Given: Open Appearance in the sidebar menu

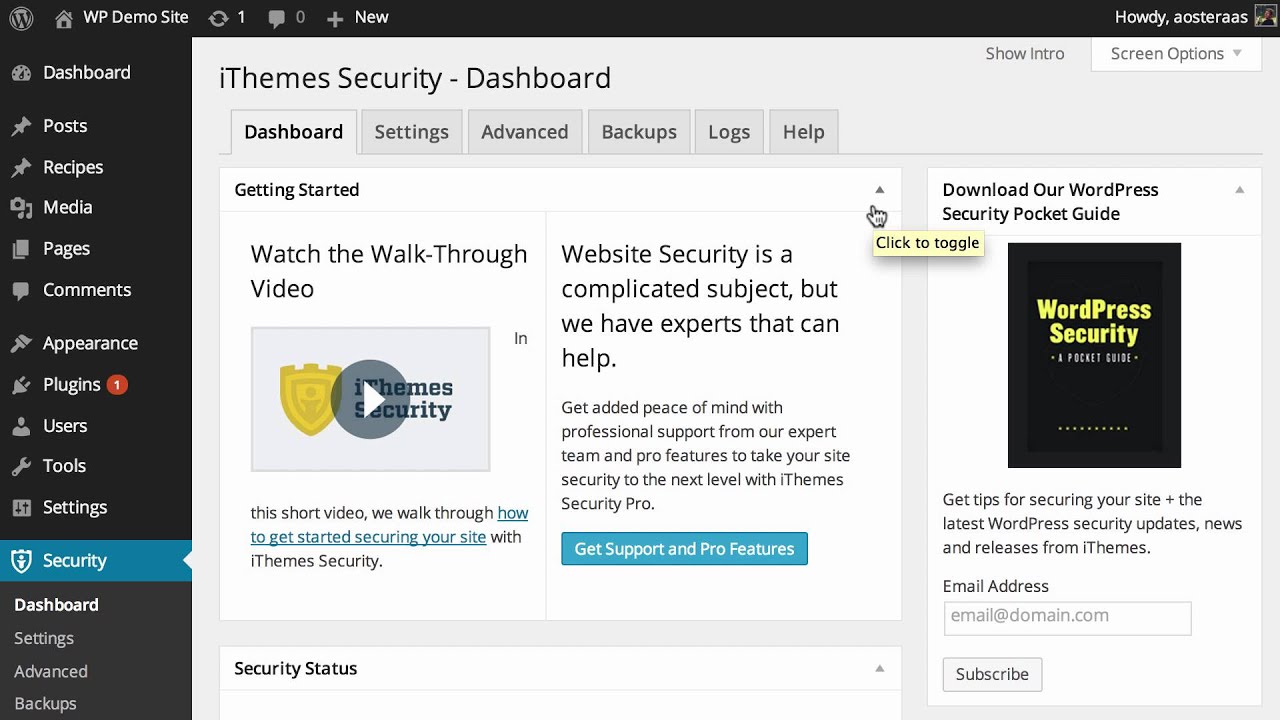Looking at the screenshot, I should point(90,344).
